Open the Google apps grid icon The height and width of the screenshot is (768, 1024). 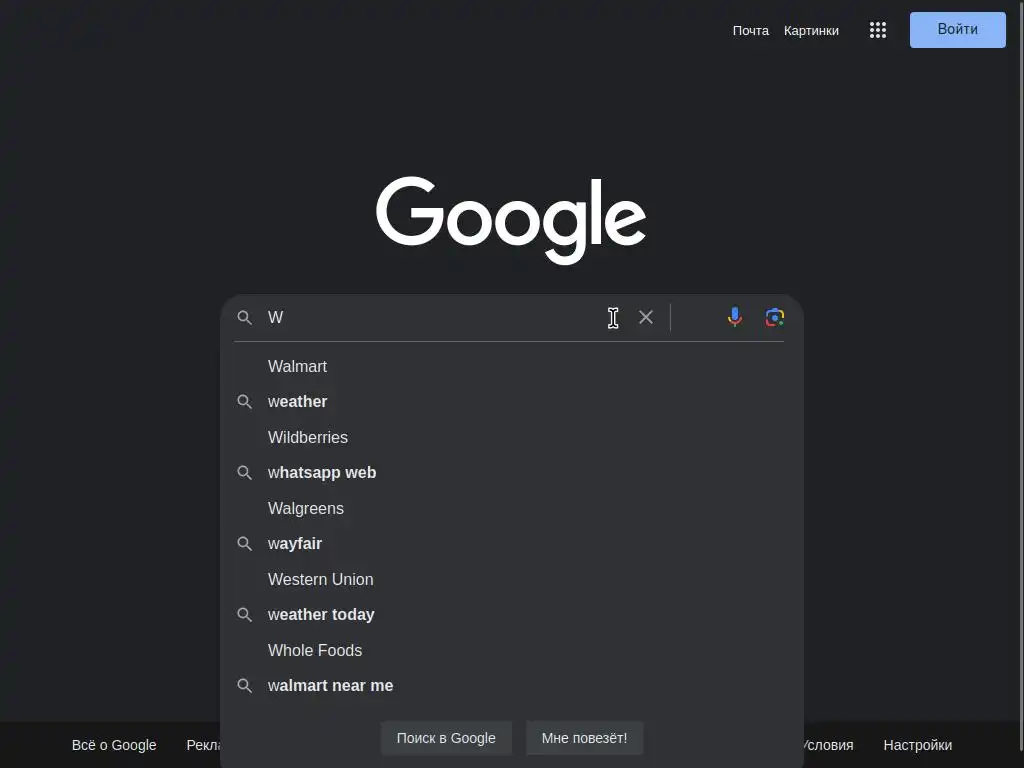(878, 30)
